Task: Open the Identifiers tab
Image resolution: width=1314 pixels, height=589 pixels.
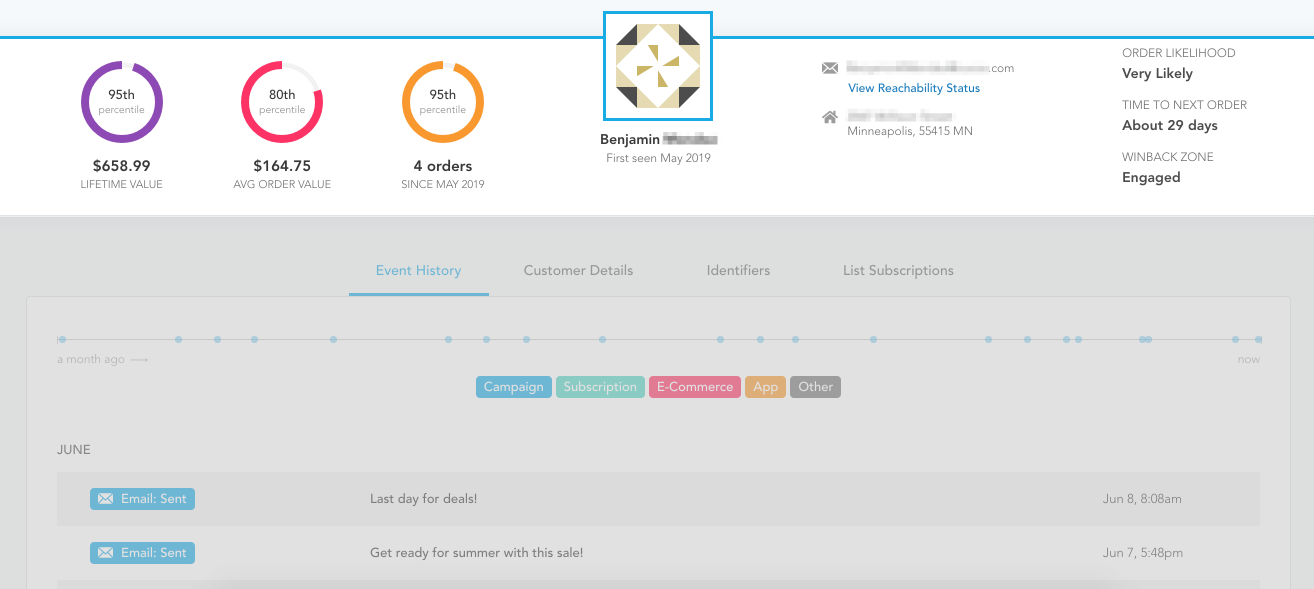Action: coord(738,270)
